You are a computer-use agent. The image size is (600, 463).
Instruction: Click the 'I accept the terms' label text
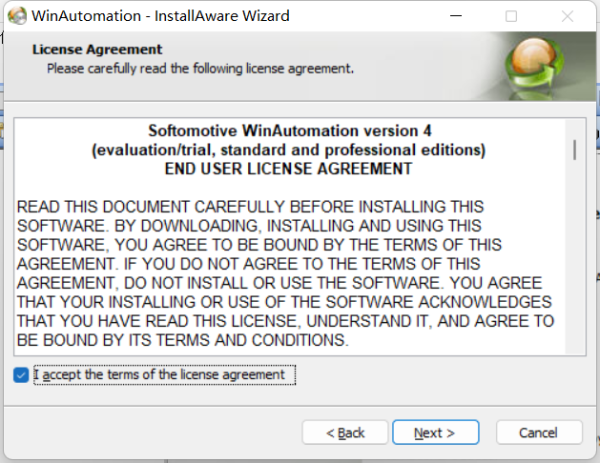coord(159,375)
